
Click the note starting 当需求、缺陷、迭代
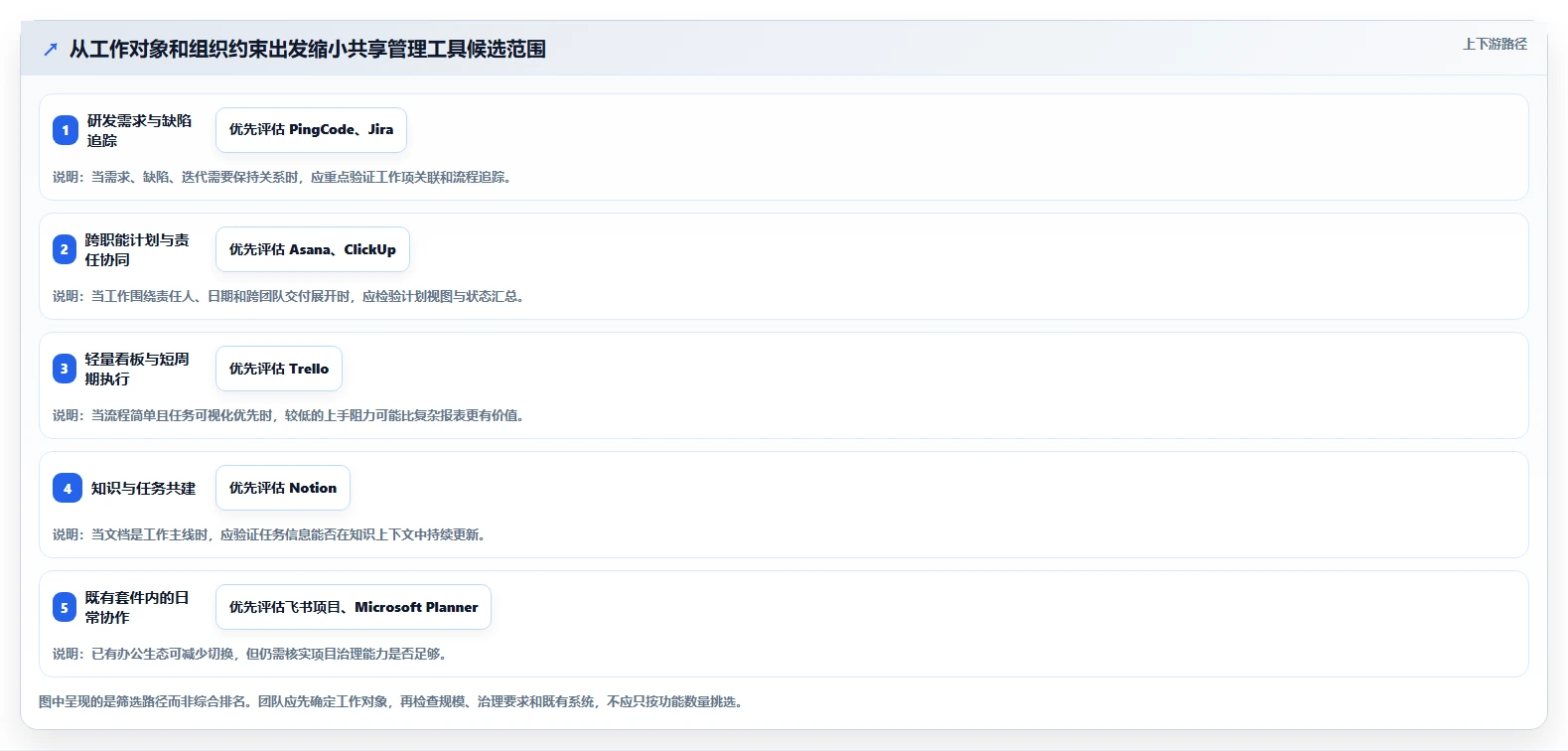pos(282,177)
